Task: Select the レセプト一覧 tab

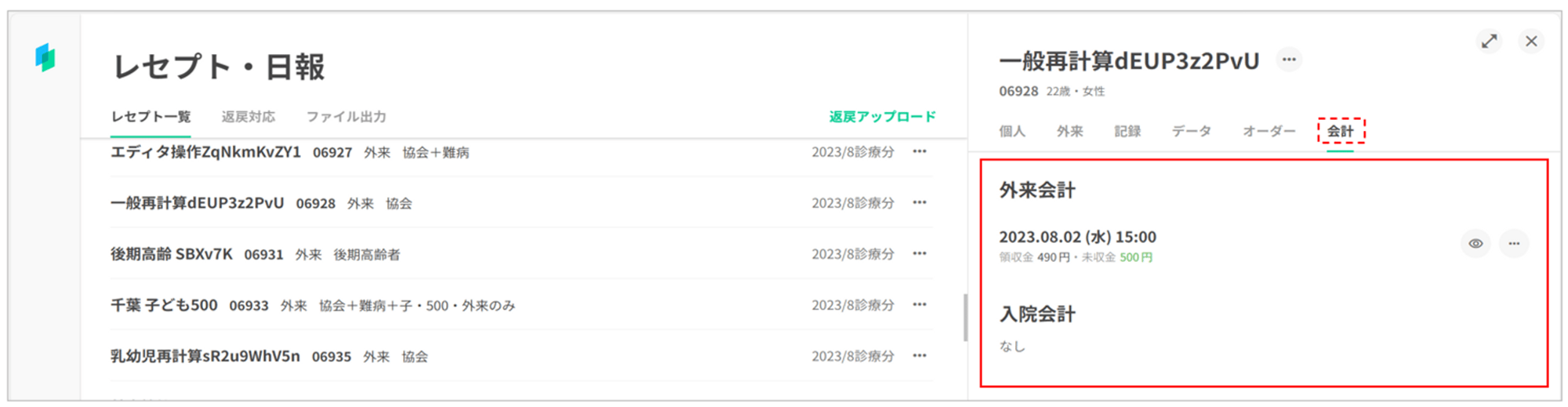Action: tap(151, 117)
